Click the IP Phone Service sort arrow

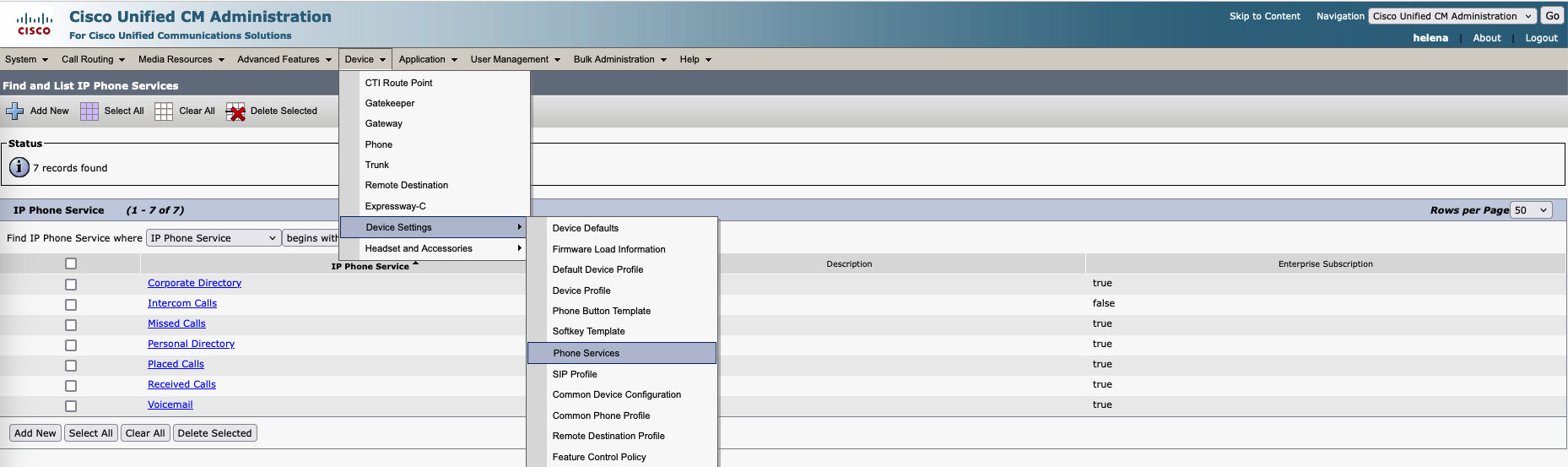[415, 264]
